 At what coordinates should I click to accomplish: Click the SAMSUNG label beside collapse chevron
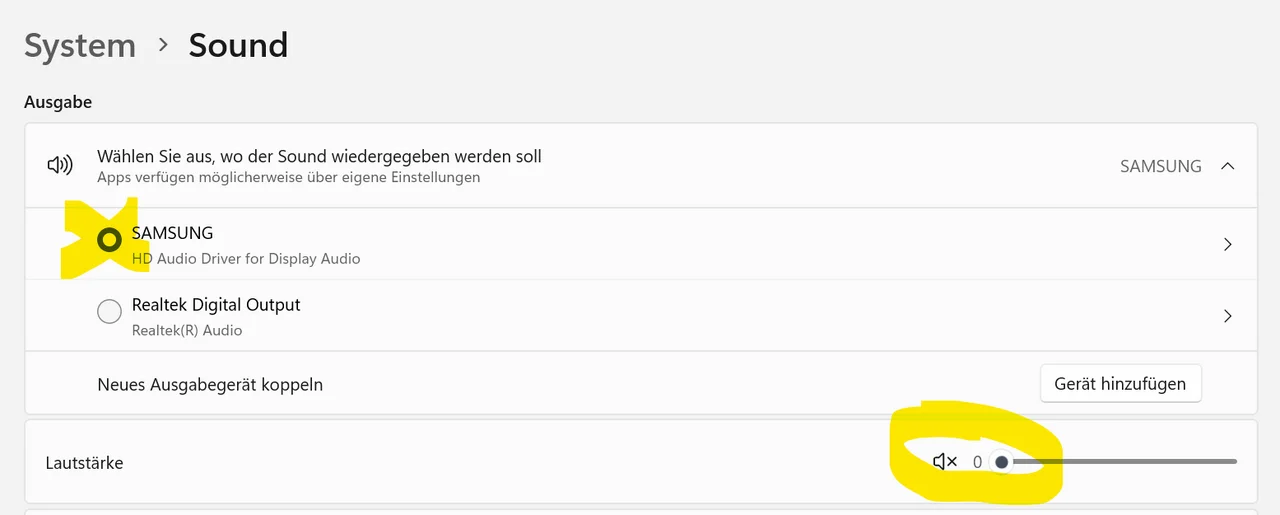point(1160,166)
